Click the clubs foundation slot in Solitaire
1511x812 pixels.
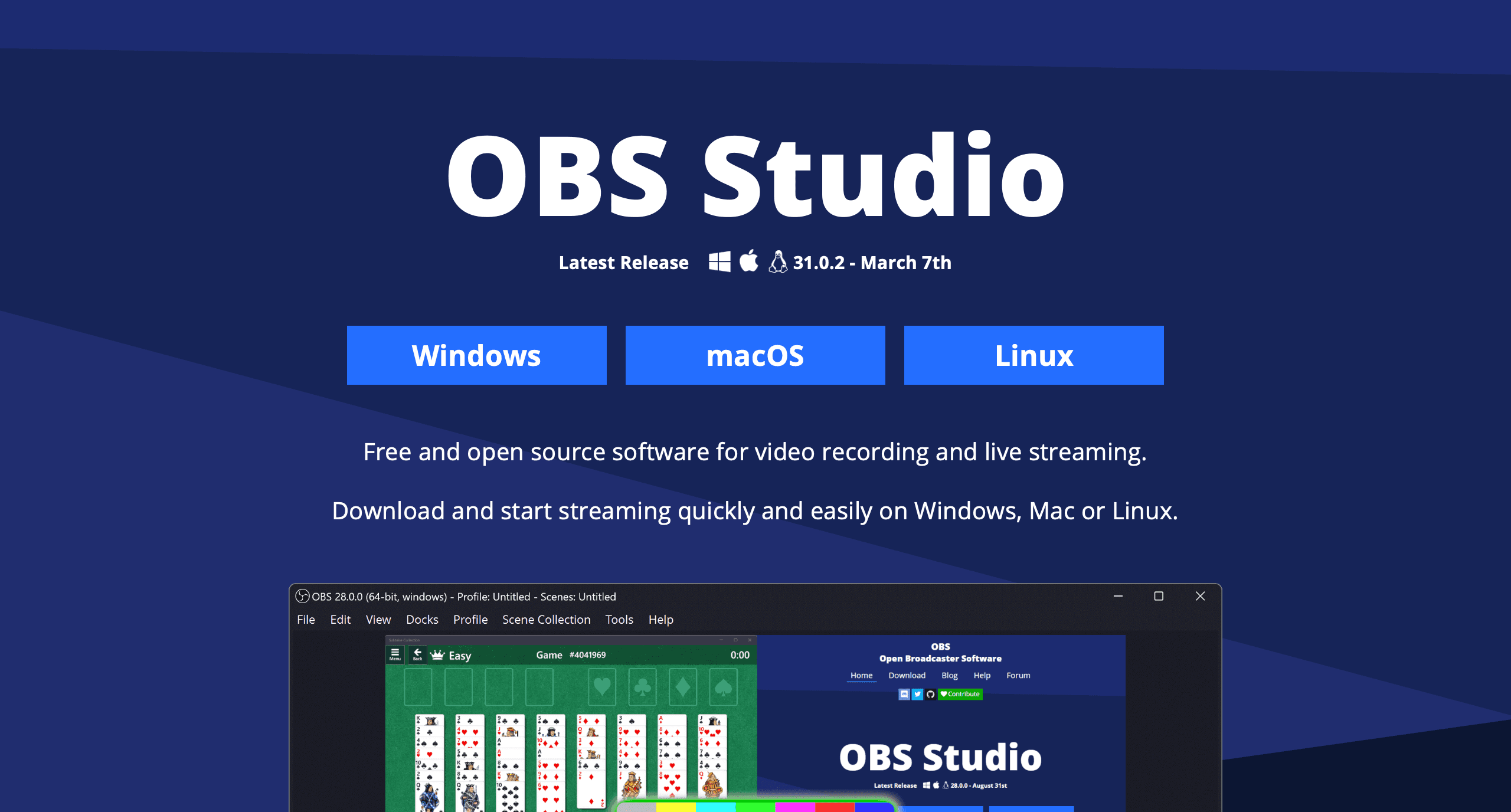click(x=642, y=686)
